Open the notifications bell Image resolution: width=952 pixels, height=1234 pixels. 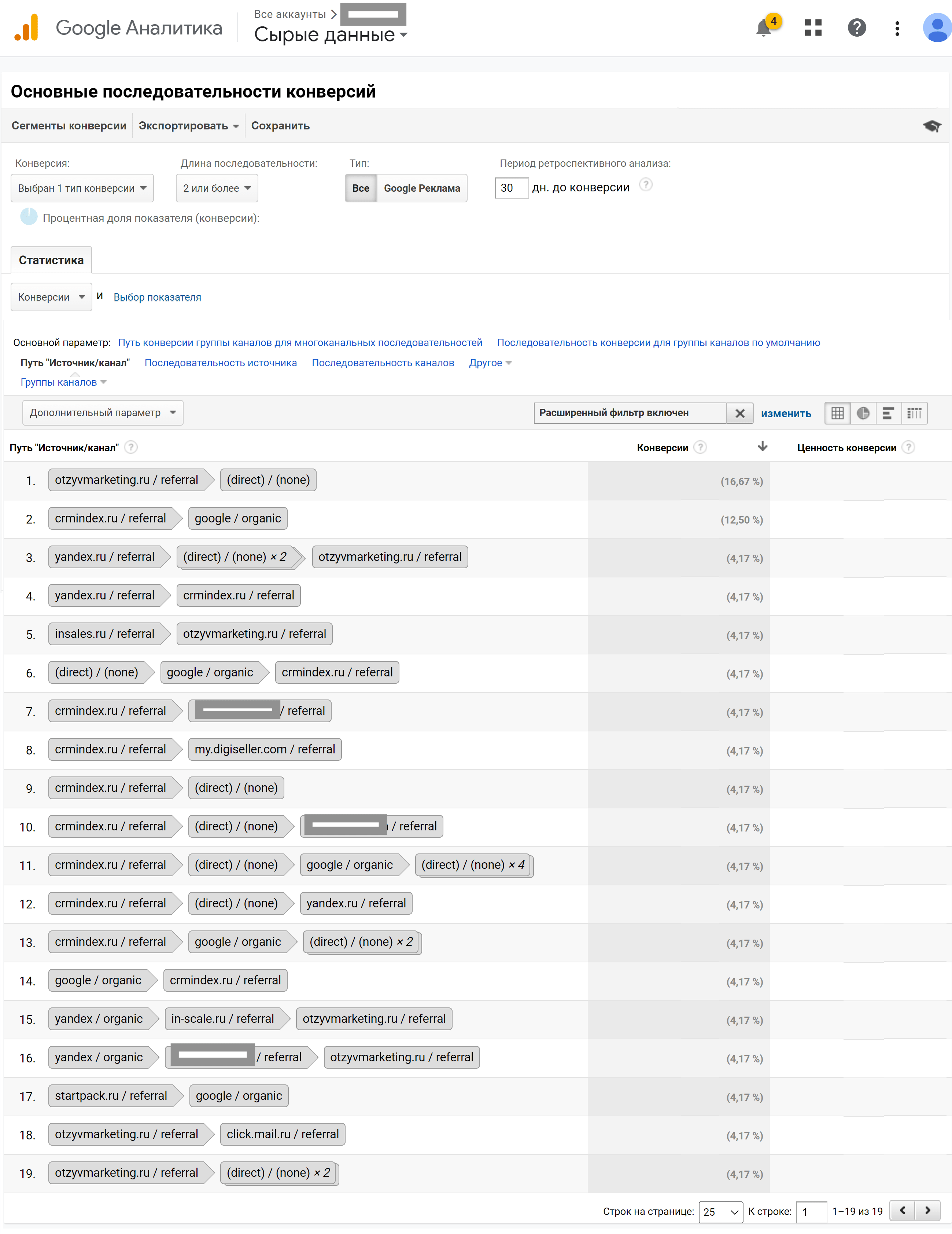[764, 28]
